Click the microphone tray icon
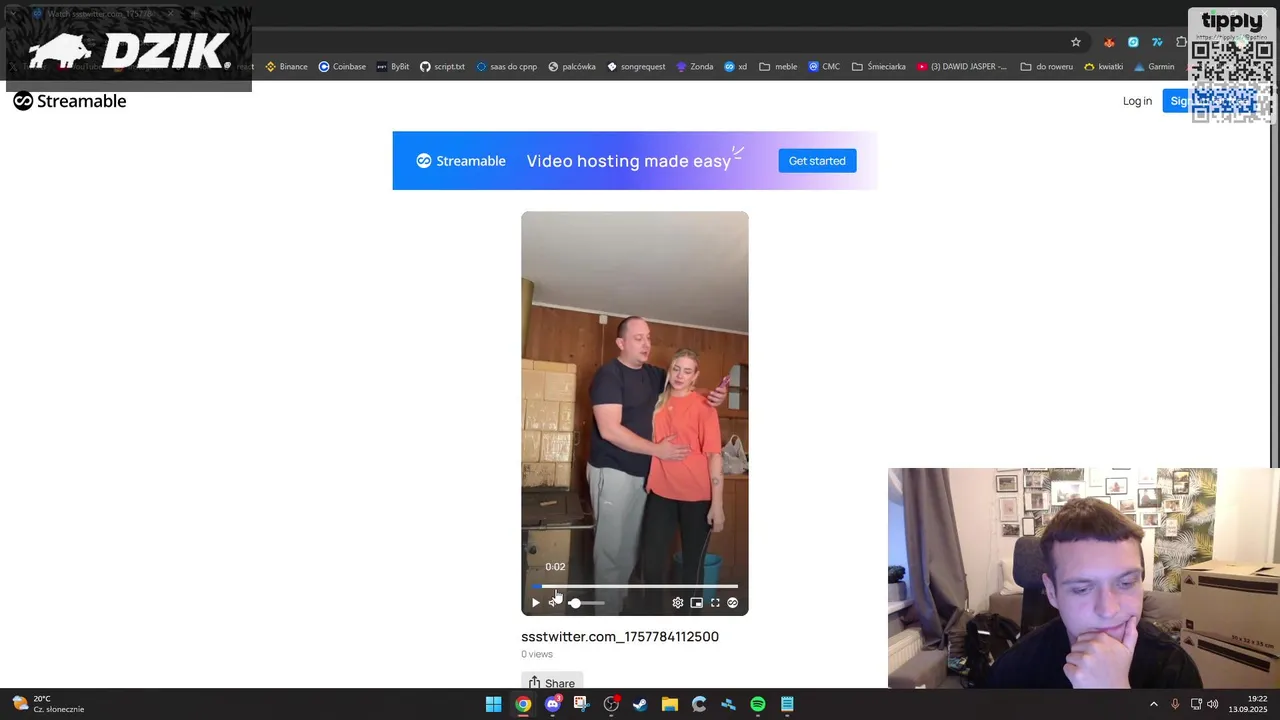This screenshot has width=1280, height=720. [1175, 704]
